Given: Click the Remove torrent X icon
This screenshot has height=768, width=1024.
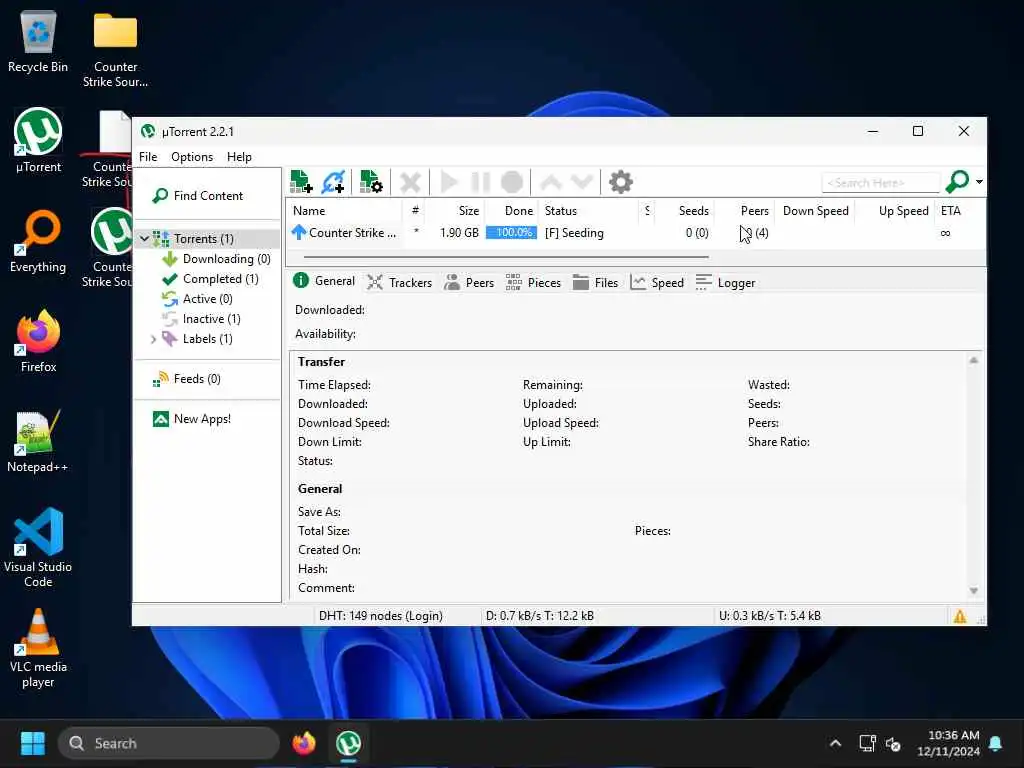Looking at the screenshot, I should 410,182.
